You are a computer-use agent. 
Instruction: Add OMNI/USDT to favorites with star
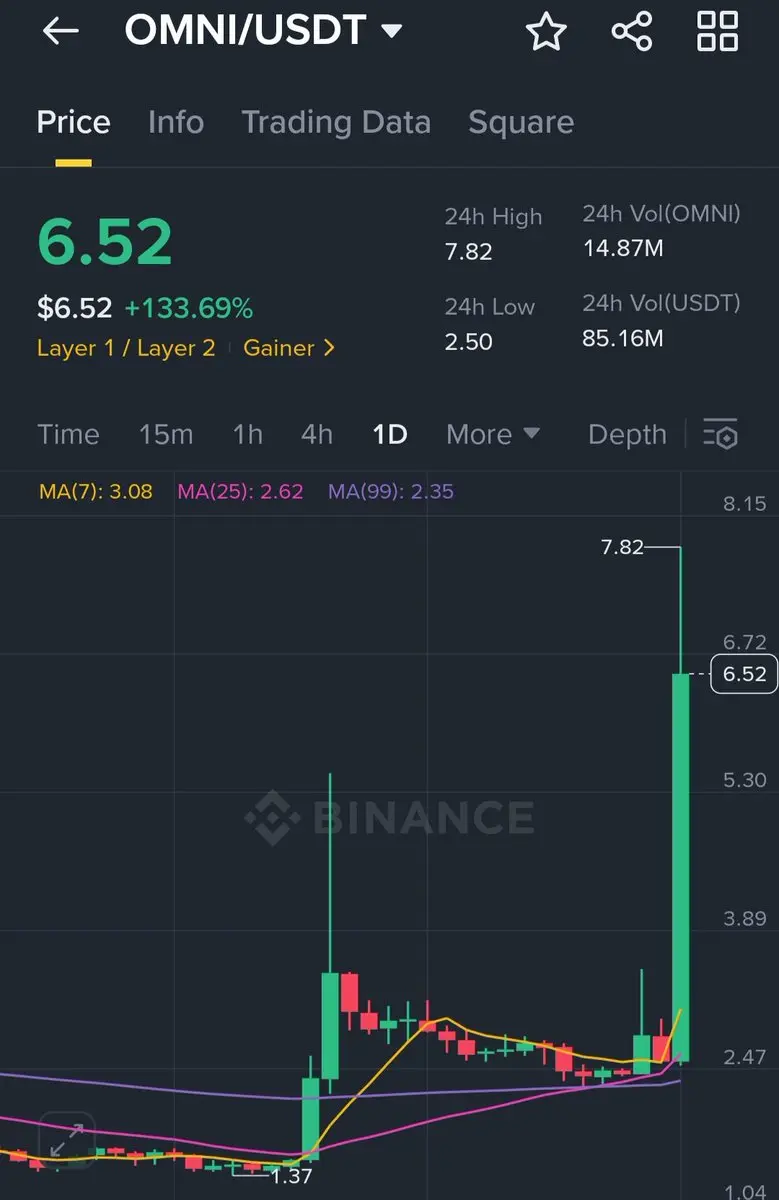click(546, 31)
